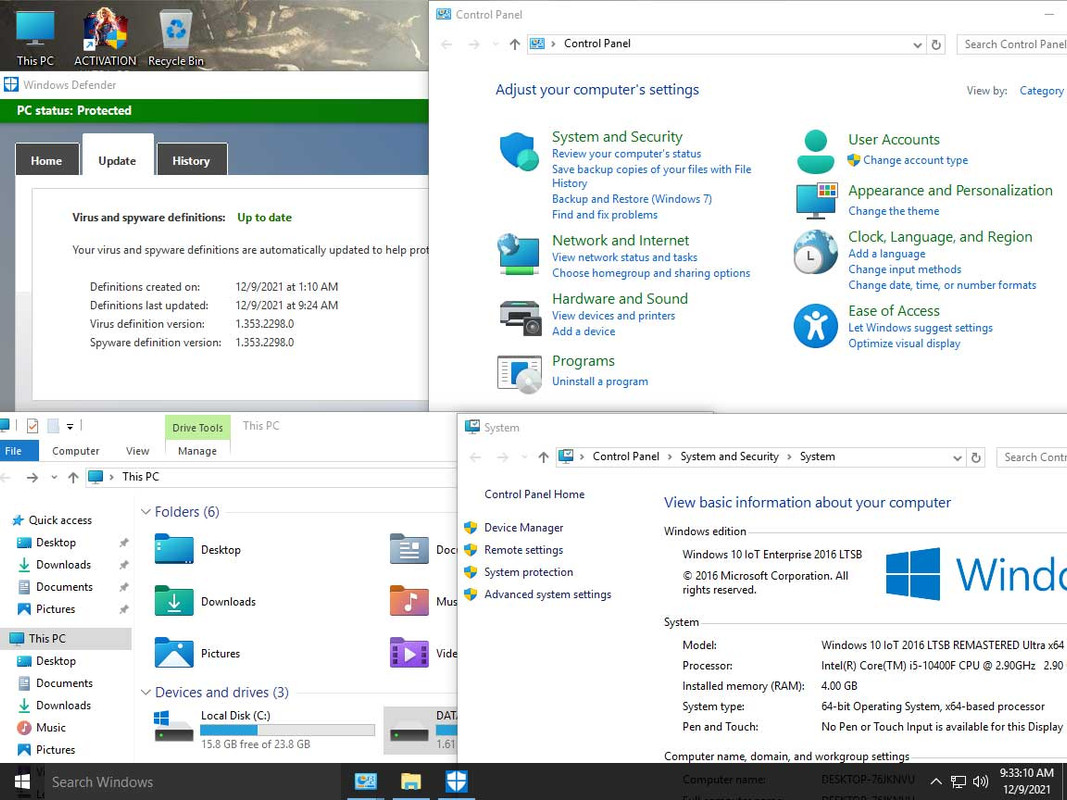Image resolution: width=1067 pixels, height=800 pixels.
Task: Click Local Disk (C:) capacity bar
Action: (287, 730)
